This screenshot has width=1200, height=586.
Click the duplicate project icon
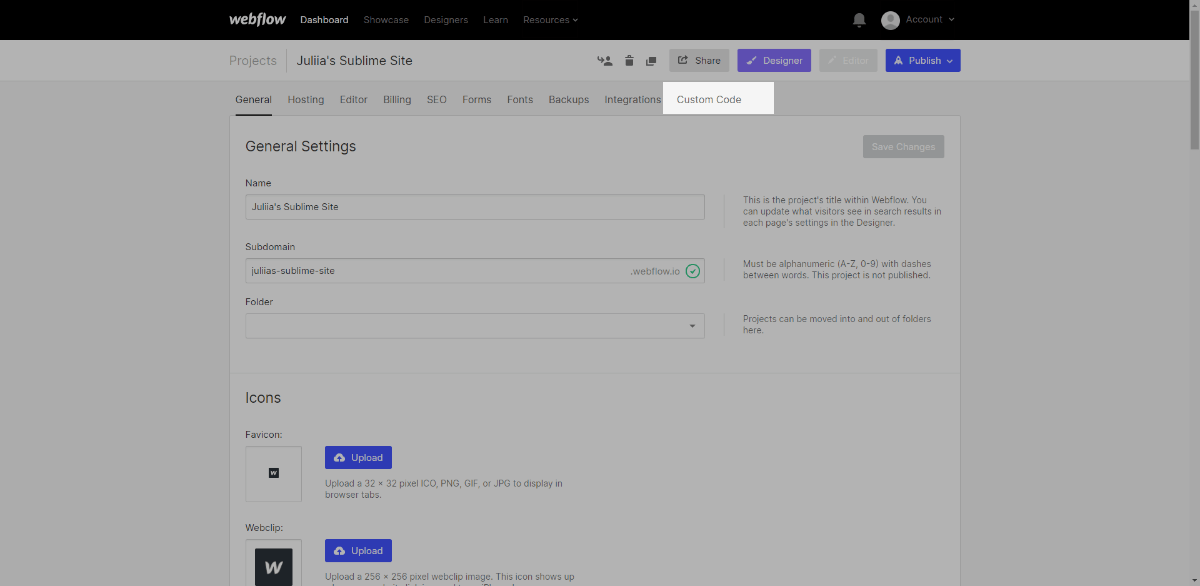pos(651,61)
